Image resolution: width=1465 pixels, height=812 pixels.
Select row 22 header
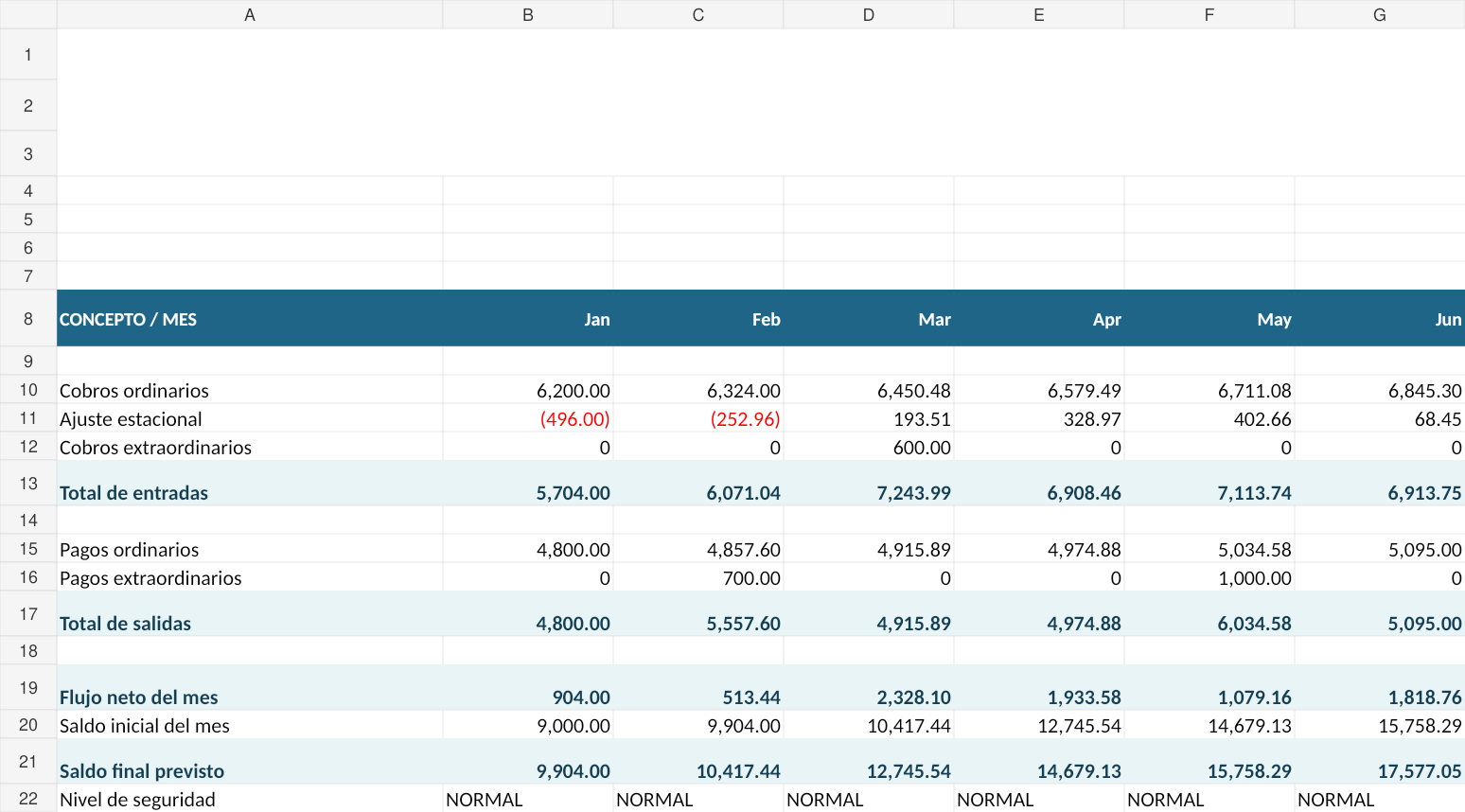click(28, 799)
